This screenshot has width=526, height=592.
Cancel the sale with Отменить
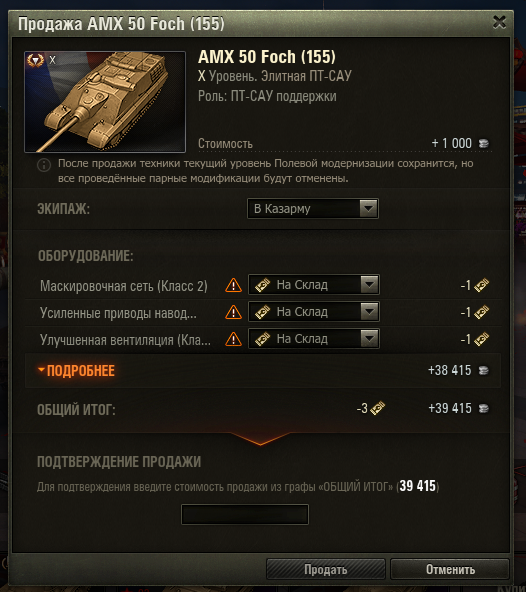pyautogui.click(x=450, y=569)
